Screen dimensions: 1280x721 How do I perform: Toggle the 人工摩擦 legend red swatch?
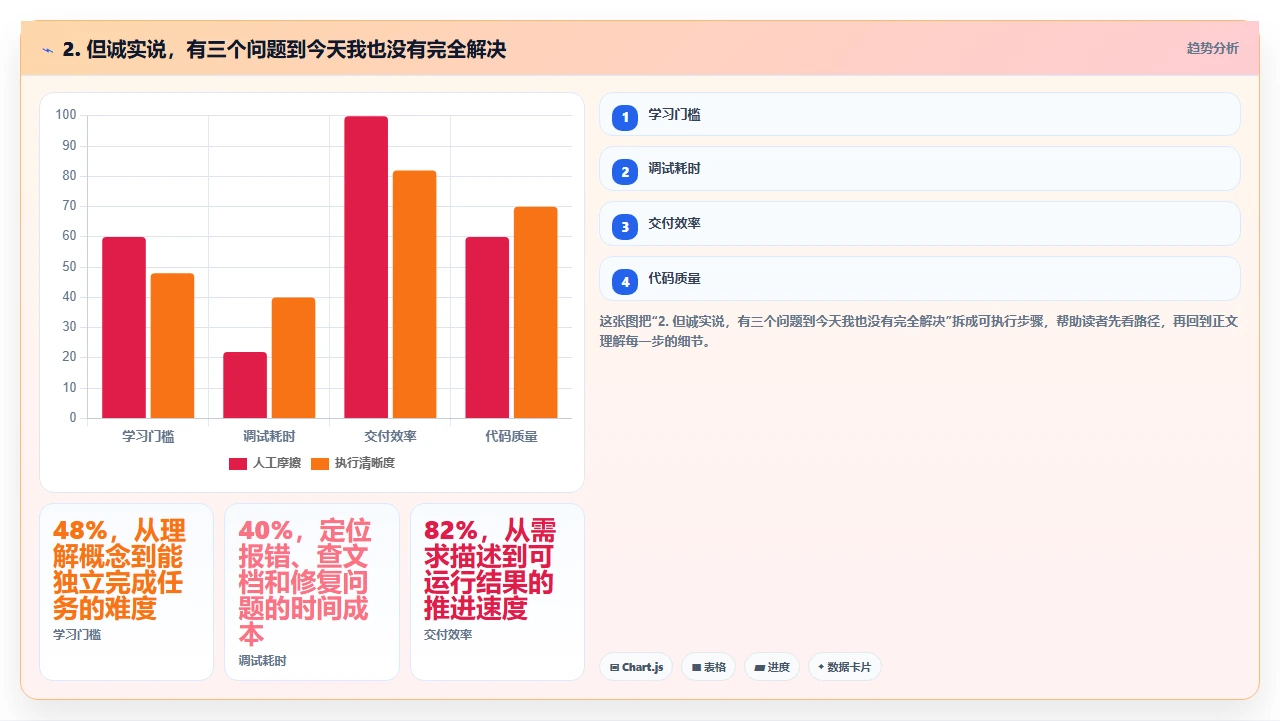[238, 463]
